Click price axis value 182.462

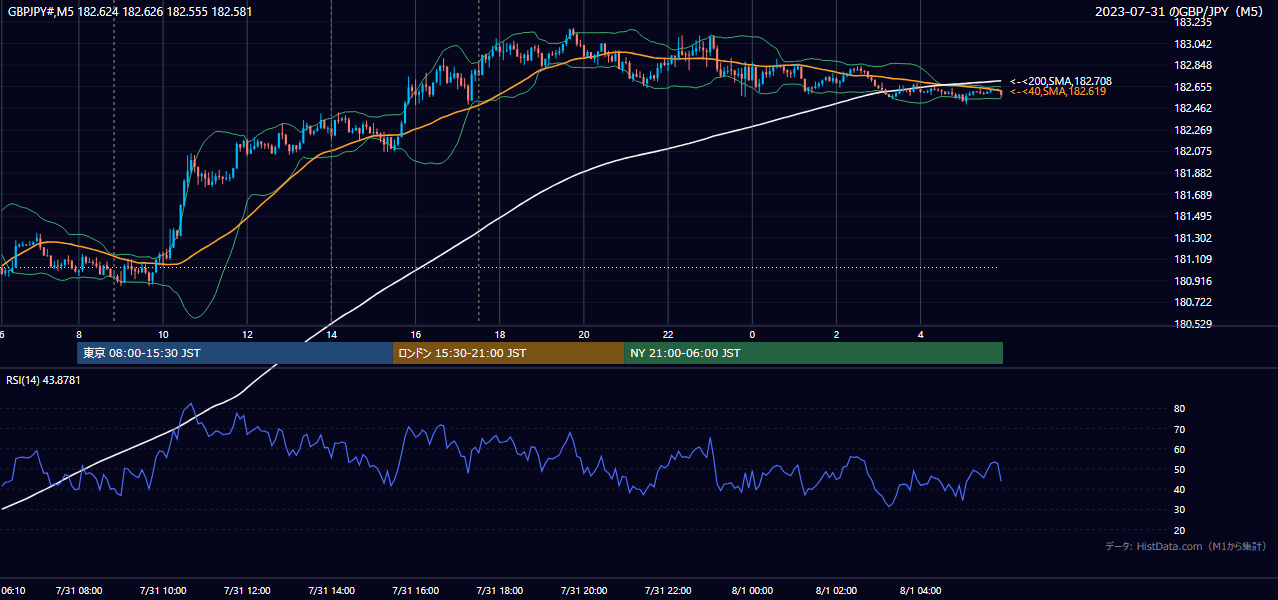pos(1192,108)
